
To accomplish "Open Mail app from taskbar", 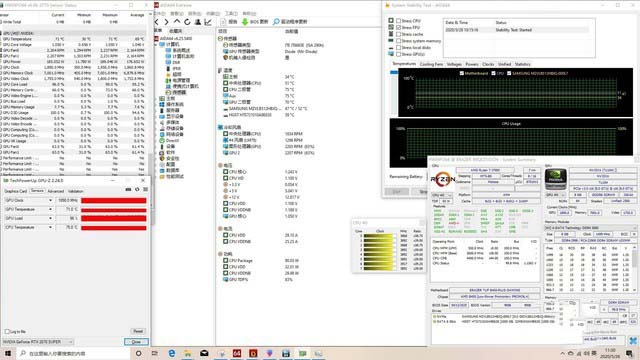I will pyautogui.click(x=204, y=353).
